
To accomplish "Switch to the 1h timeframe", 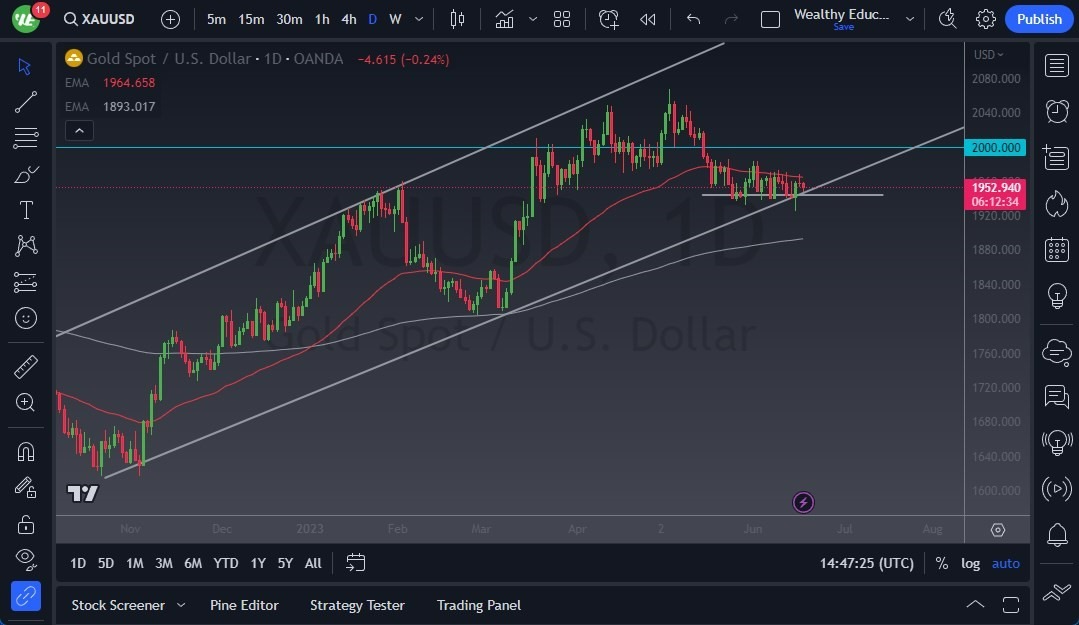I will [x=322, y=19].
